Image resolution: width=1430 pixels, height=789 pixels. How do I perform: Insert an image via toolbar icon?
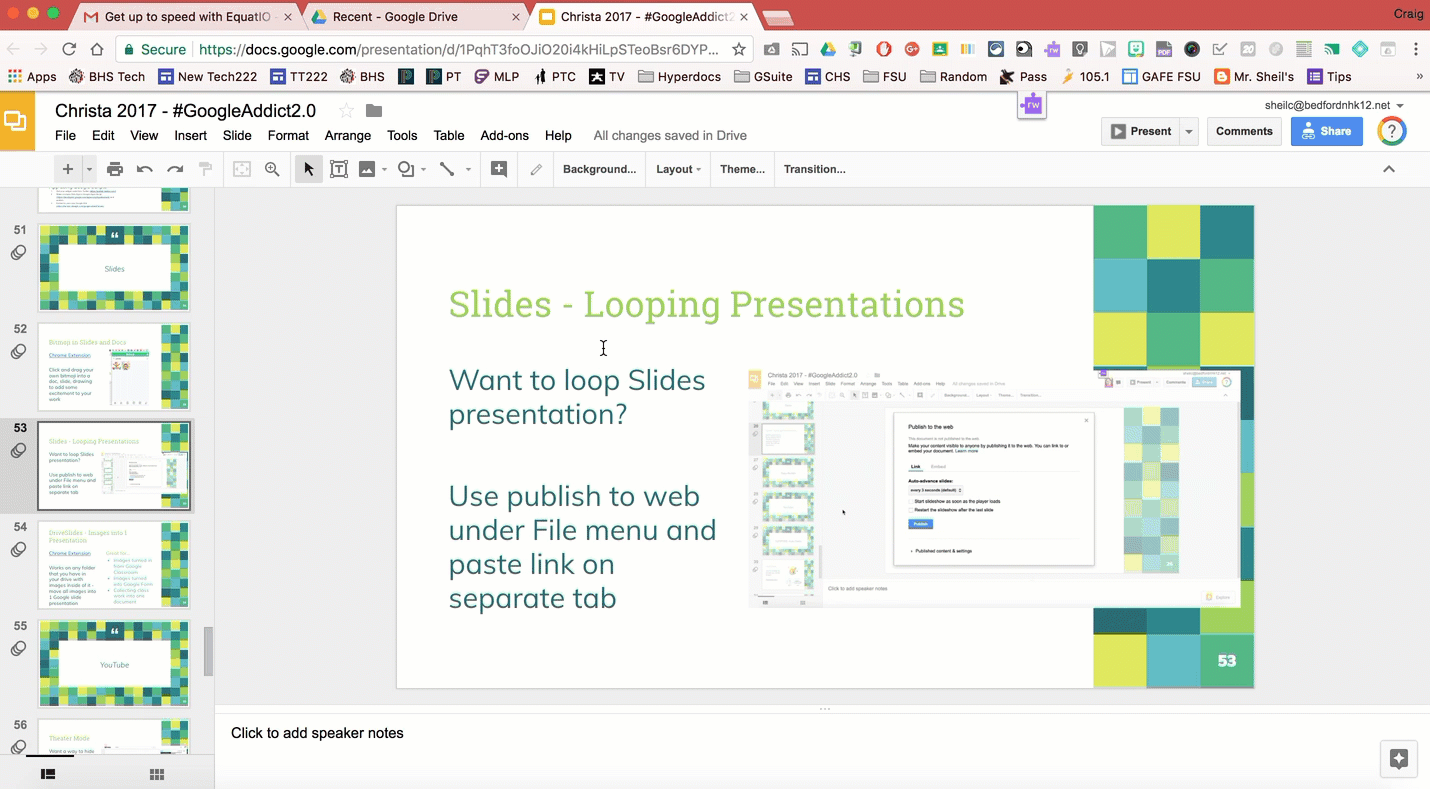[x=367, y=169]
